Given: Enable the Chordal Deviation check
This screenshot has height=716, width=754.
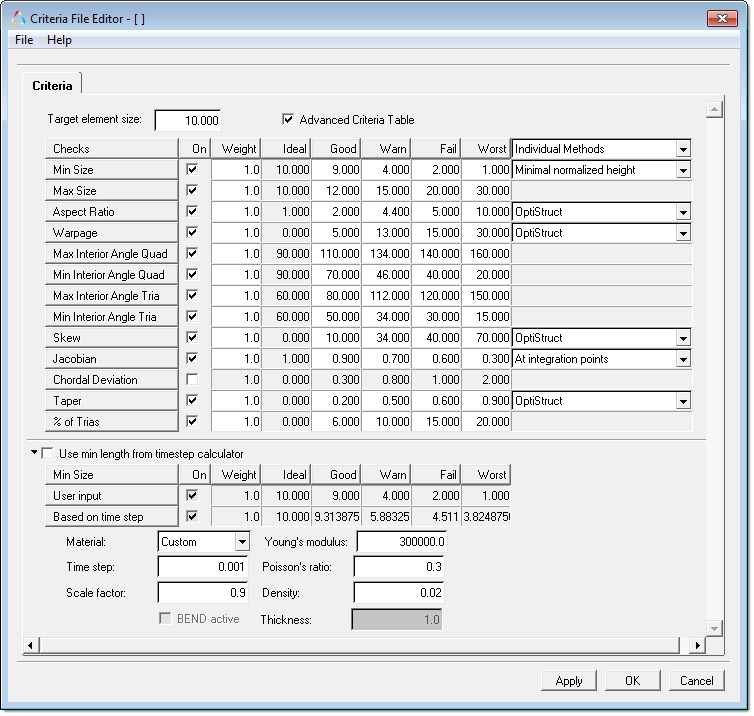Looking at the screenshot, I should pyautogui.click(x=192, y=380).
